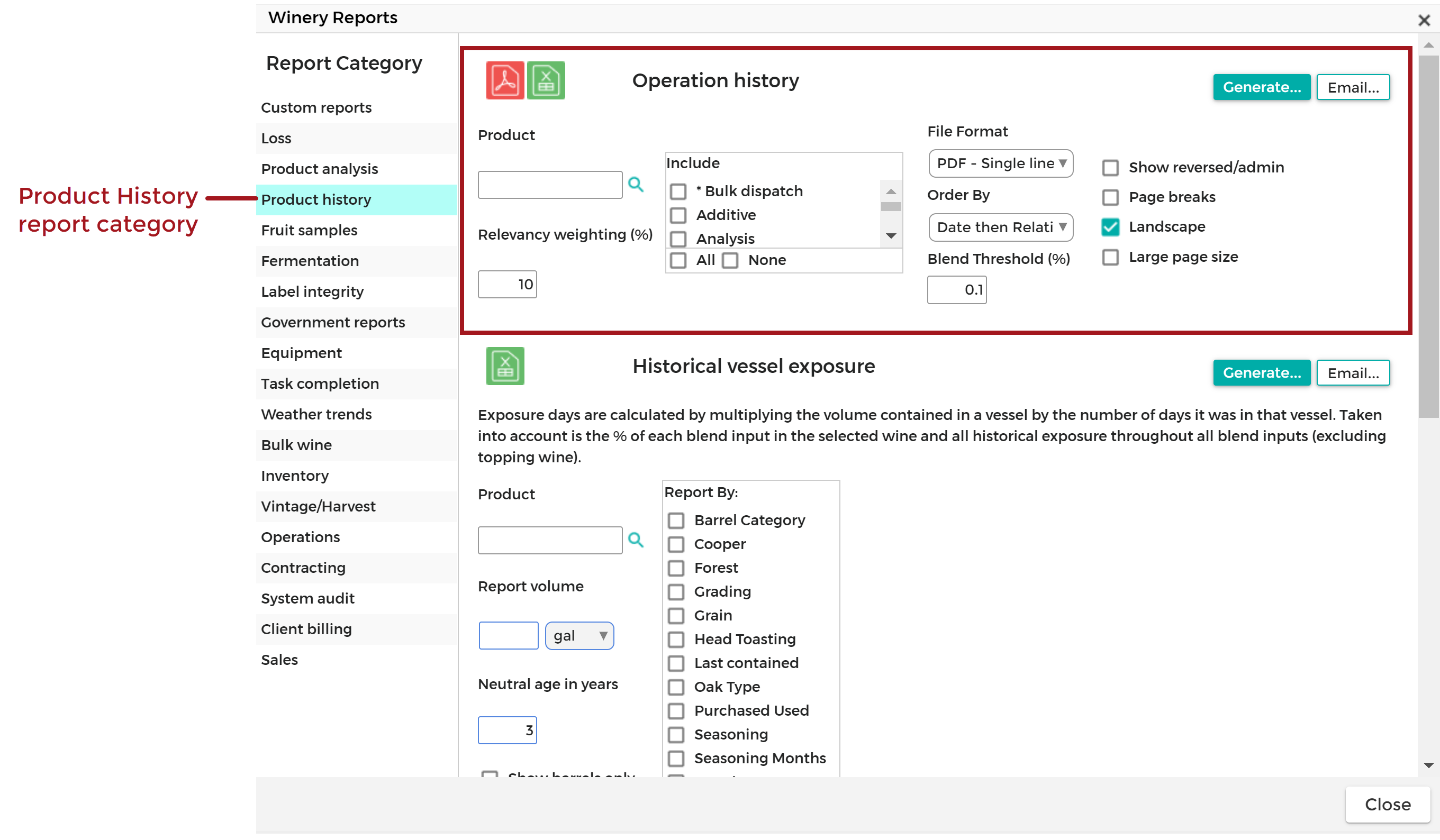The height and width of the screenshot is (840, 1440).
Task: Enable Show reversed/admin option
Action: [x=1110, y=168]
